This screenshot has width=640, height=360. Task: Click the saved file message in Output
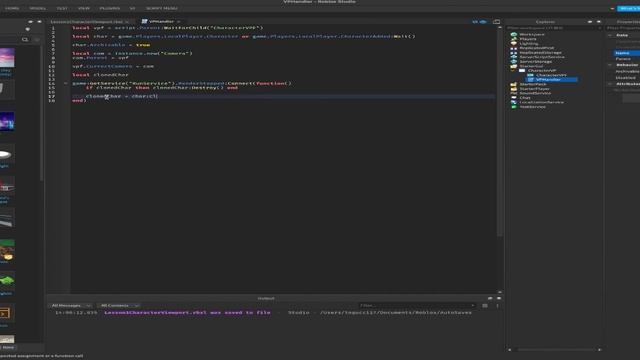(x=187, y=313)
